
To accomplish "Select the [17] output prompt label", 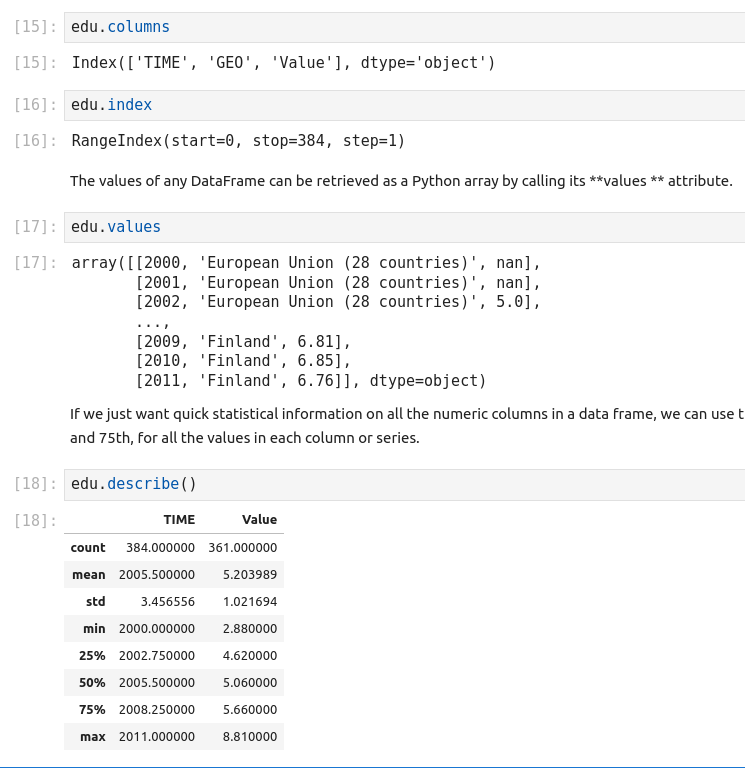I will click(x=35, y=264).
